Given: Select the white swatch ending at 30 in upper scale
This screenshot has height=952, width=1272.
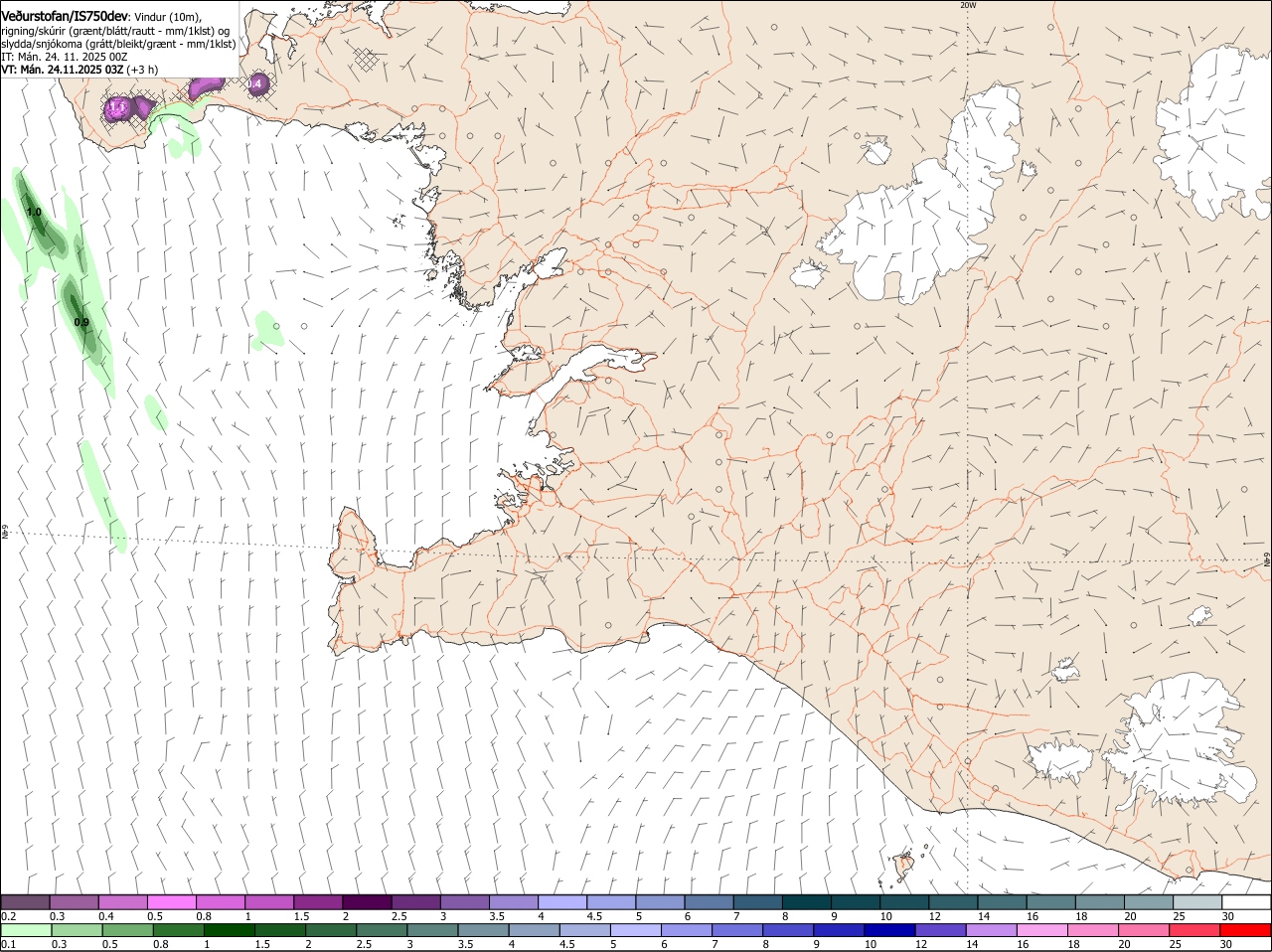Looking at the screenshot, I should 1246,902.
